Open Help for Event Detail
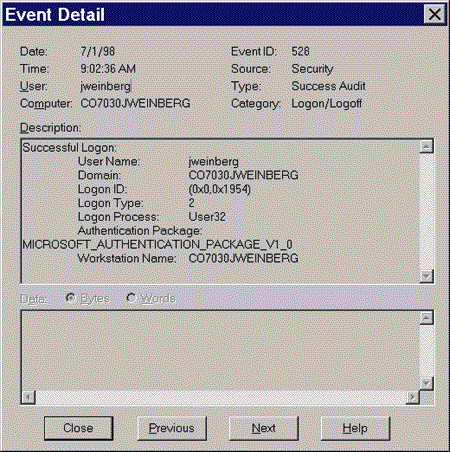The height and width of the screenshot is (452, 450). (355, 428)
